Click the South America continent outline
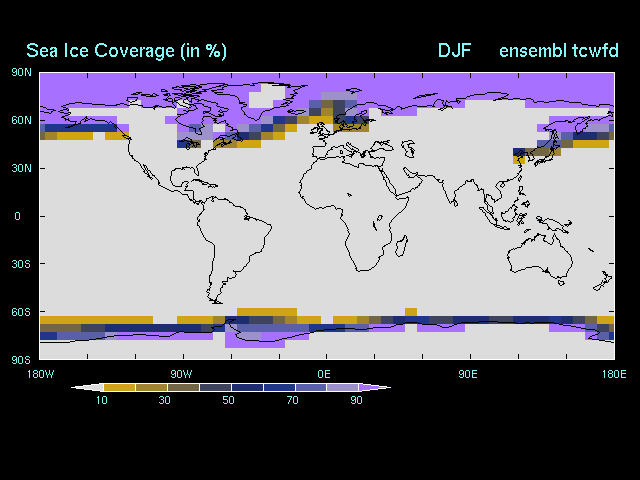The height and width of the screenshot is (480, 640). (x=233, y=249)
